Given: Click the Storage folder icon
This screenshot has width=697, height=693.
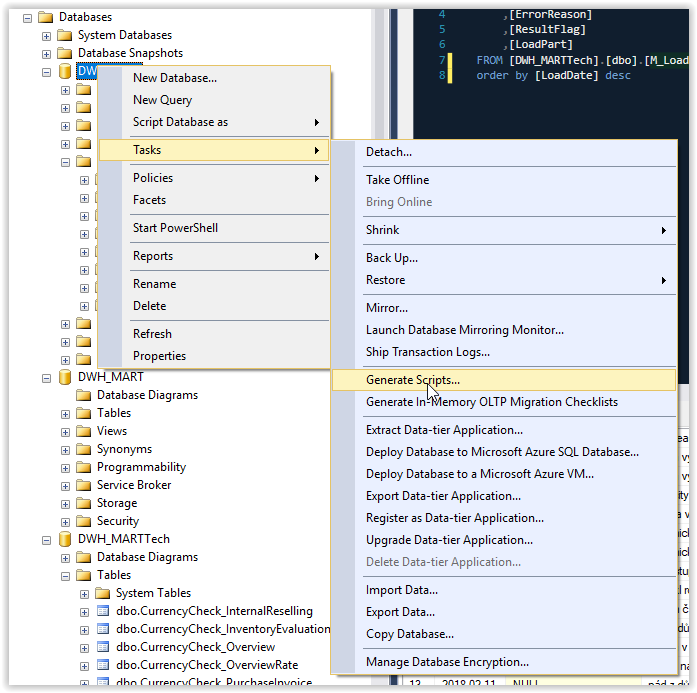Looking at the screenshot, I should click(84, 503).
